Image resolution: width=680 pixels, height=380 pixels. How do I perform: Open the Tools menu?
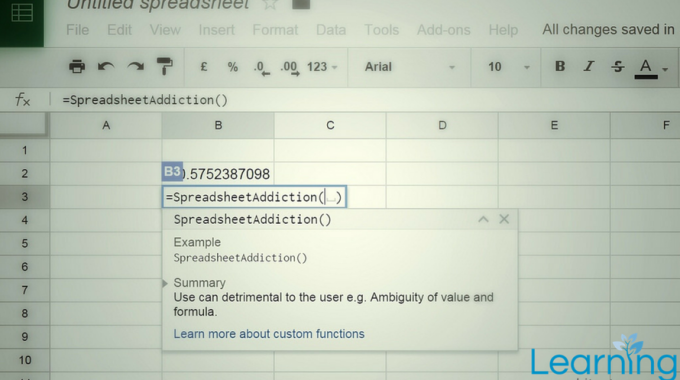[381, 30]
